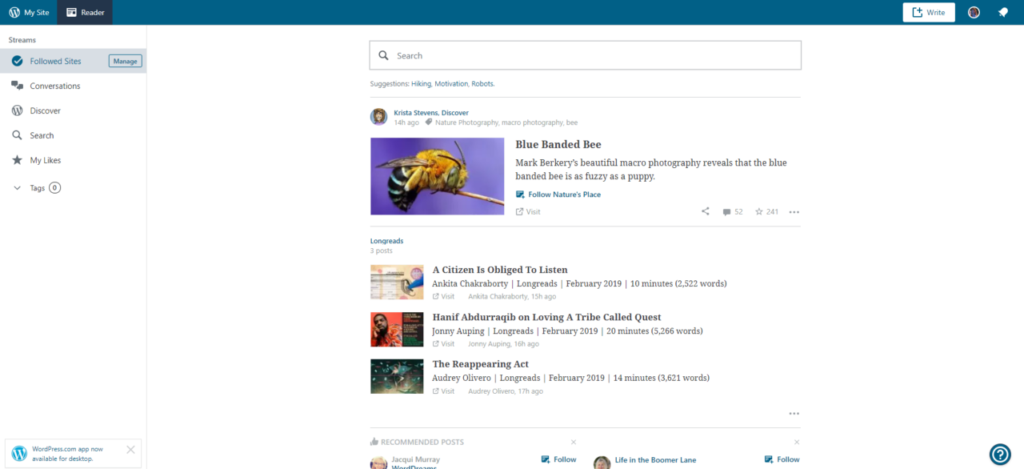Image resolution: width=1024 pixels, height=469 pixels.
Task: Open Life in the Boomer Lane link
Action: tap(655, 460)
